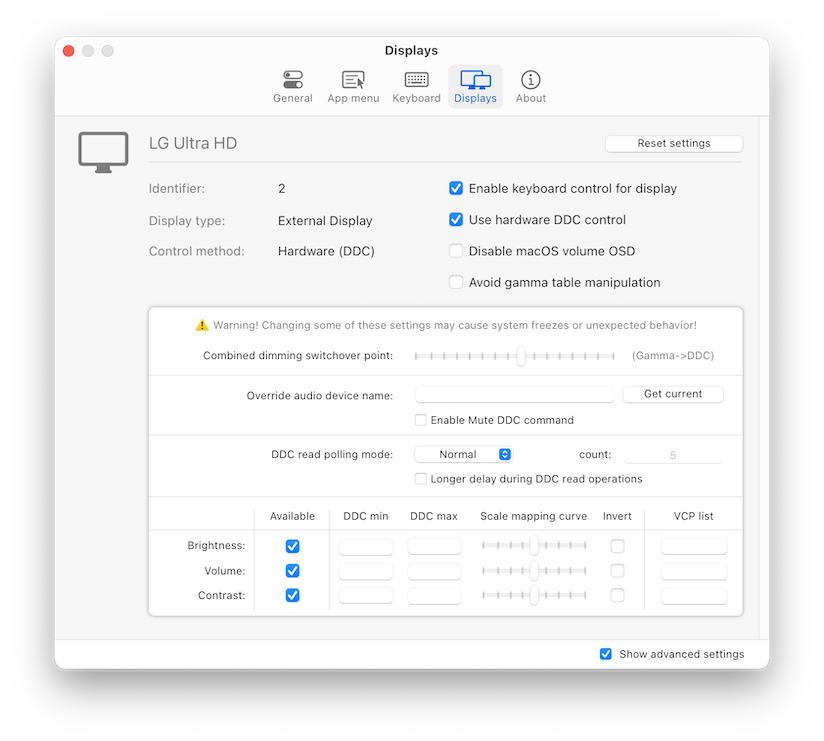
Task: Disable keyboard control for display
Action: point(455,188)
